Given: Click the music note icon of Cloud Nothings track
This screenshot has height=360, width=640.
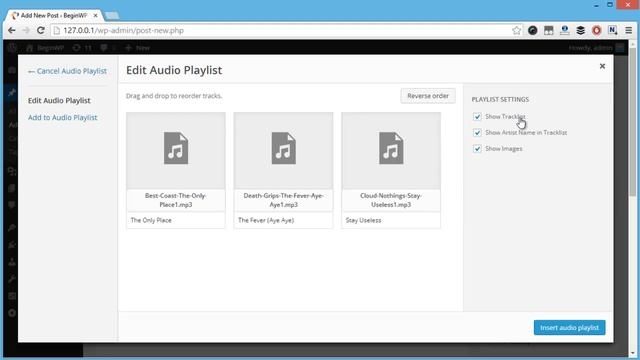Looking at the screenshot, I should [x=391, y=148].
